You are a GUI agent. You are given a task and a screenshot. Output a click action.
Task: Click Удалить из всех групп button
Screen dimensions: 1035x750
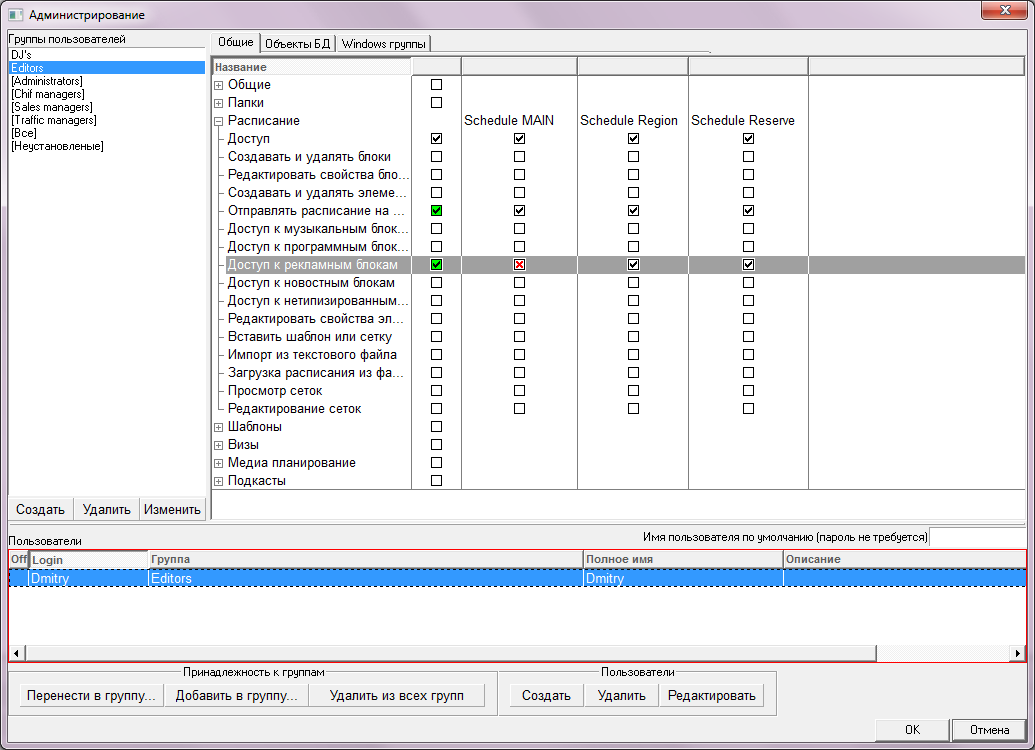click(x=397, y=696)
